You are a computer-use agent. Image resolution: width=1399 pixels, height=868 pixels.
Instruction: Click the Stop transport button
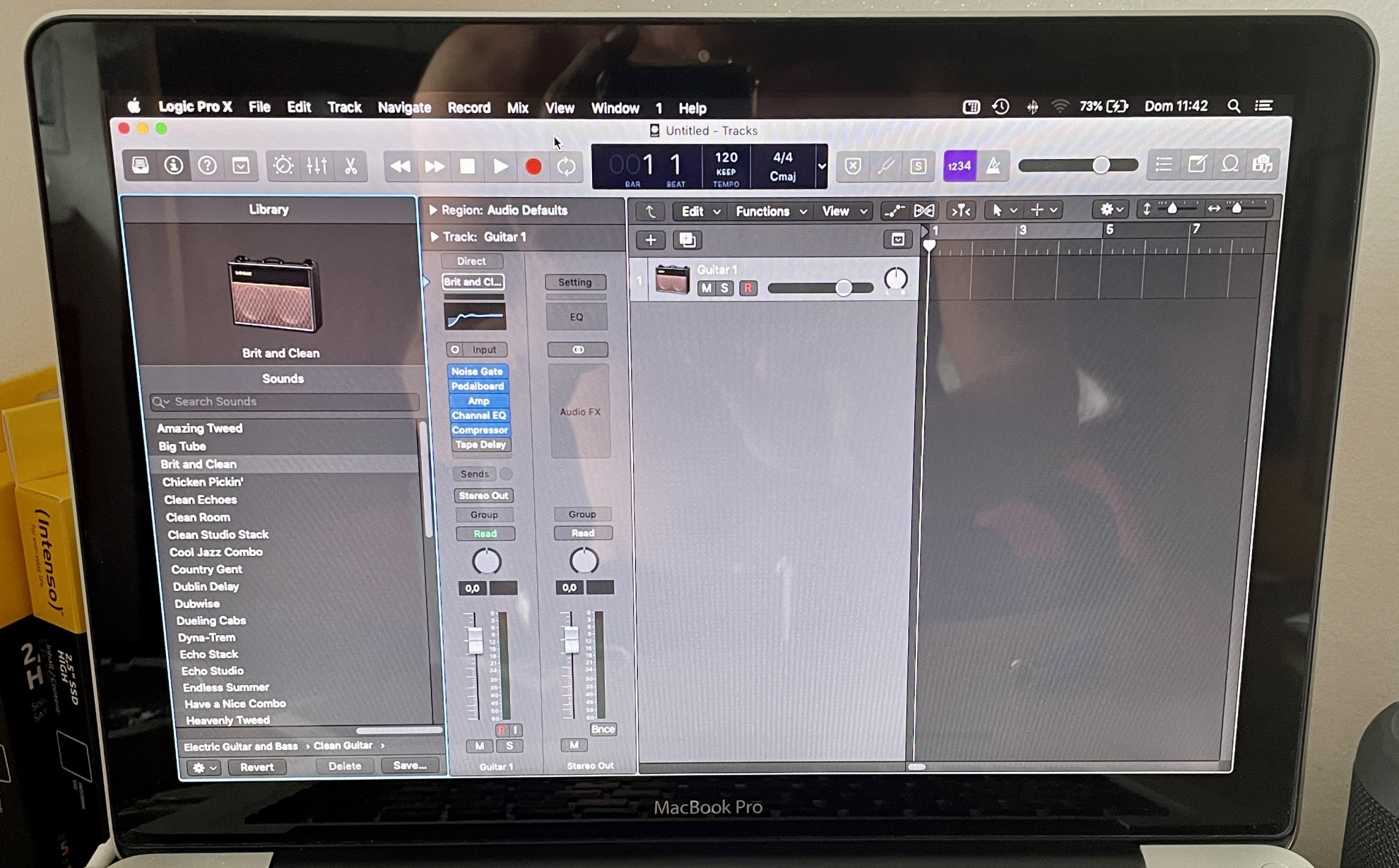point(467,167)
